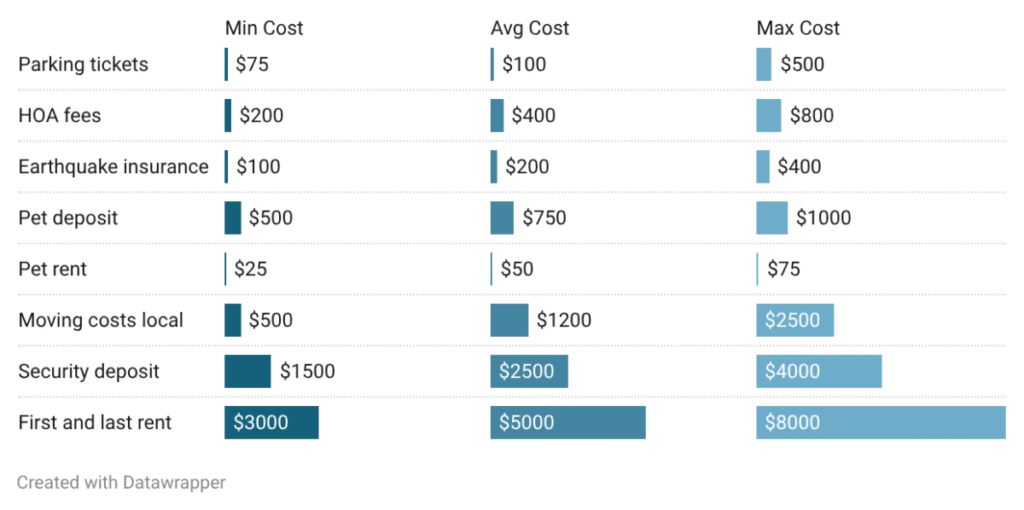Click the Min Cost column header

pyautogui.click(x=264, y=28)
